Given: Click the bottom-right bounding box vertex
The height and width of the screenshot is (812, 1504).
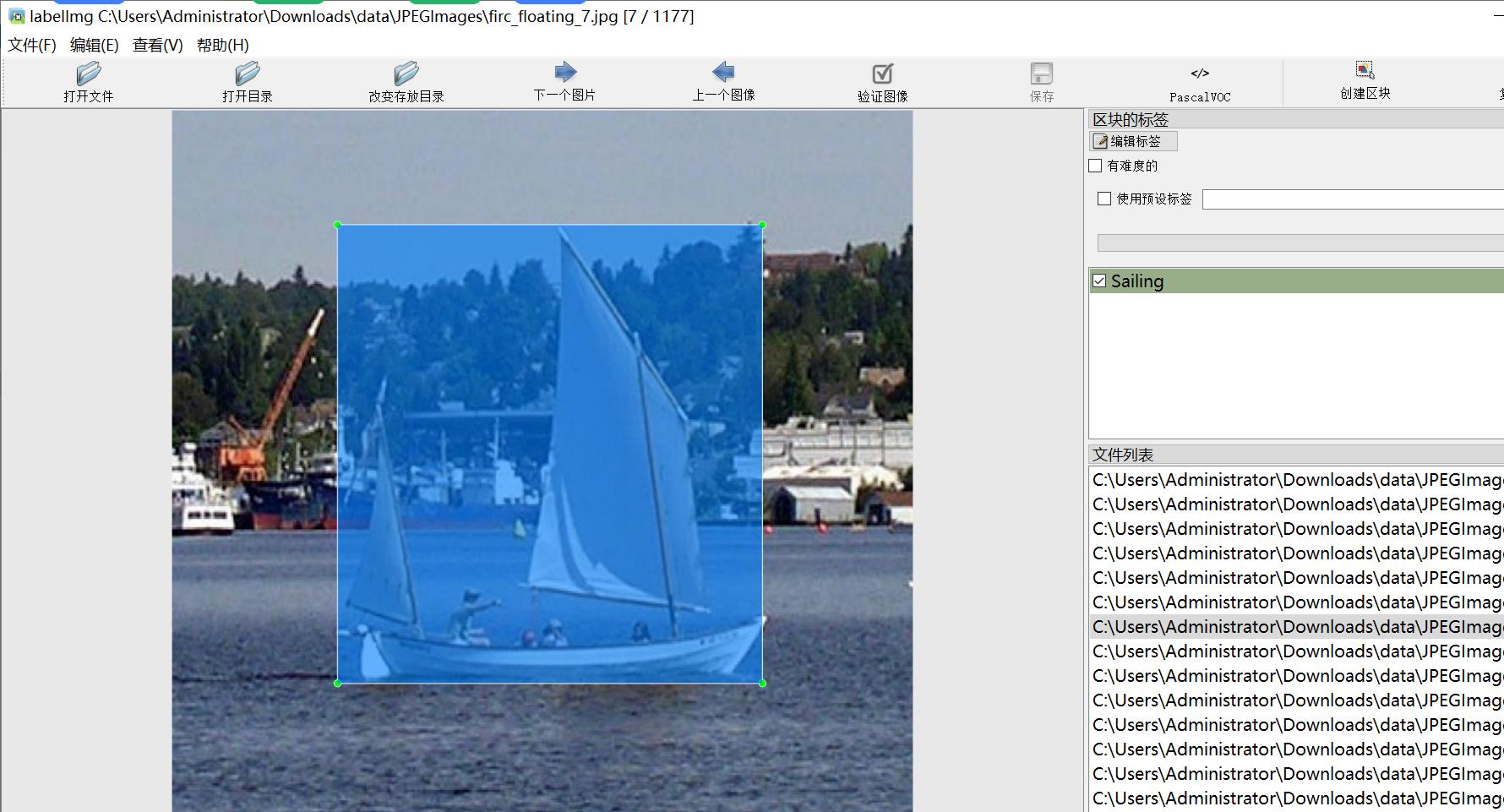Looking at the screenshot, I should (762, 683).
